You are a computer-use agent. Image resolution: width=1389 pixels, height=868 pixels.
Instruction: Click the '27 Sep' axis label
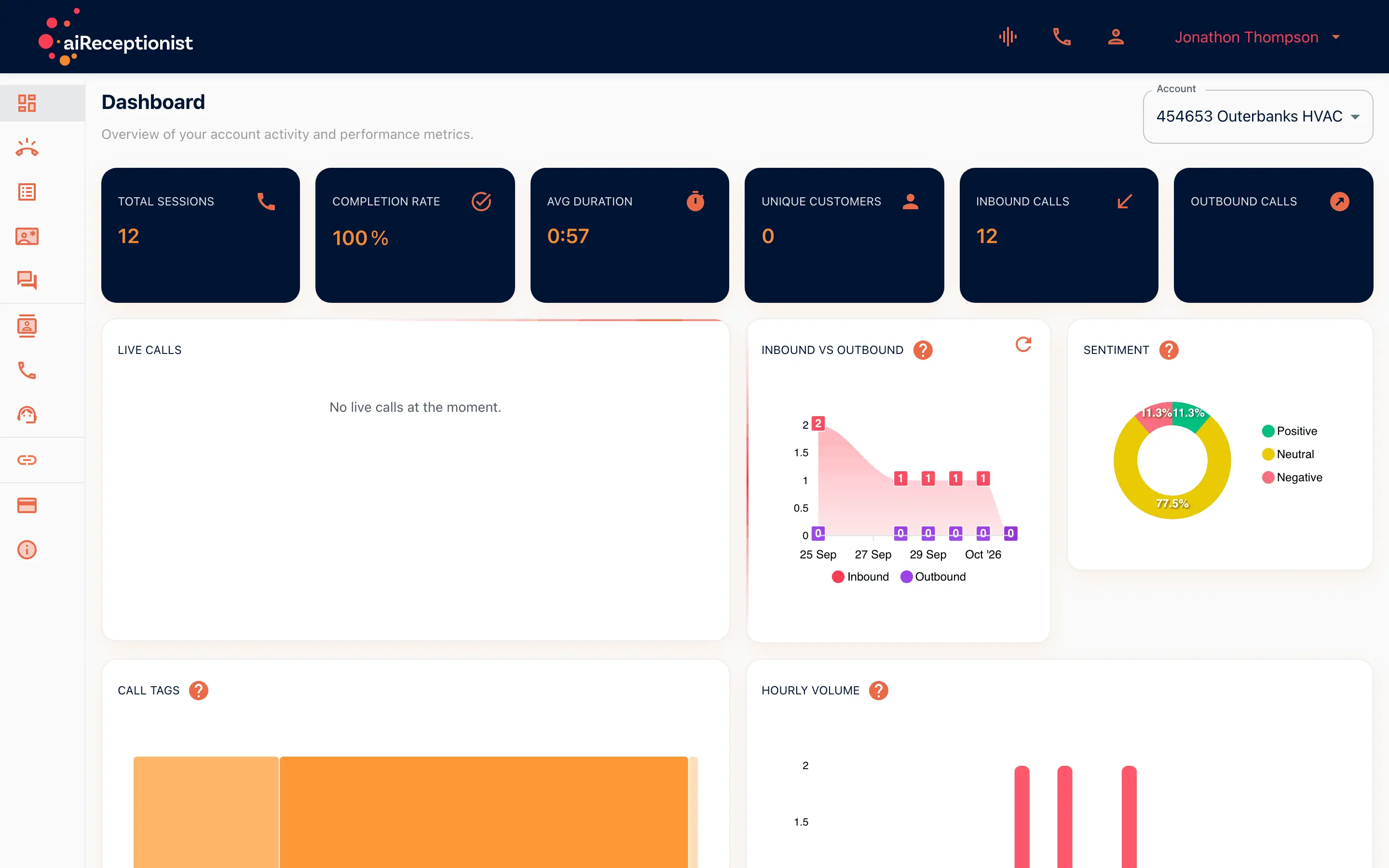tap(873, 555)
